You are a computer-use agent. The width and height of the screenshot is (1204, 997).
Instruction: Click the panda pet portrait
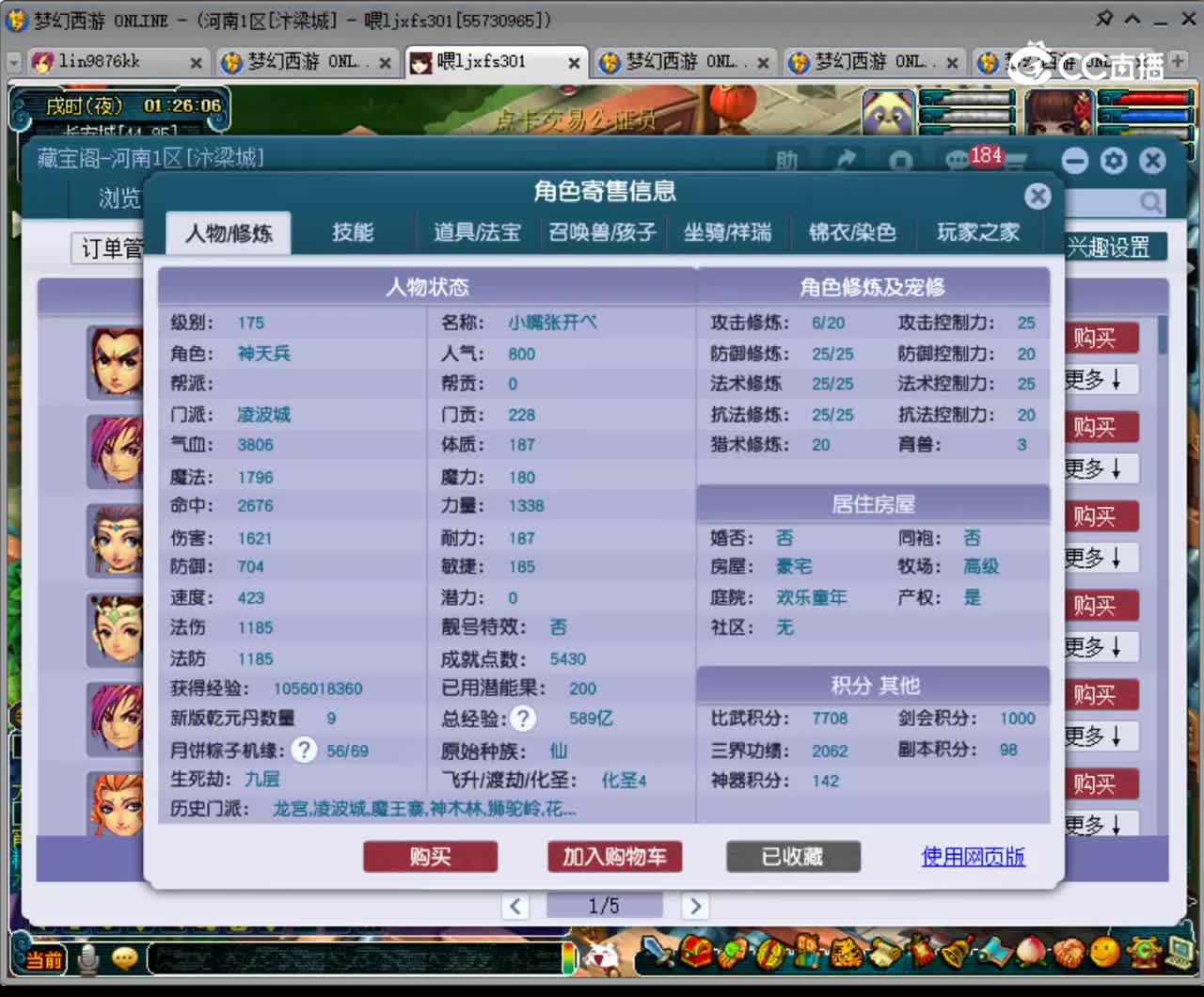(889, 114)
